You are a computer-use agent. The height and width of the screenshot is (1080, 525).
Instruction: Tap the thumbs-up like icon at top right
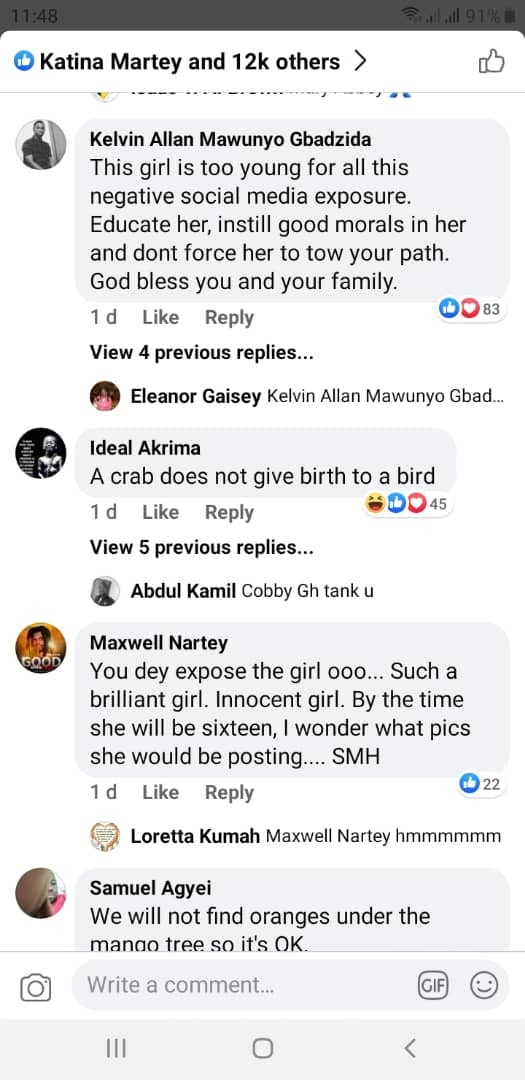click(491, 62)
